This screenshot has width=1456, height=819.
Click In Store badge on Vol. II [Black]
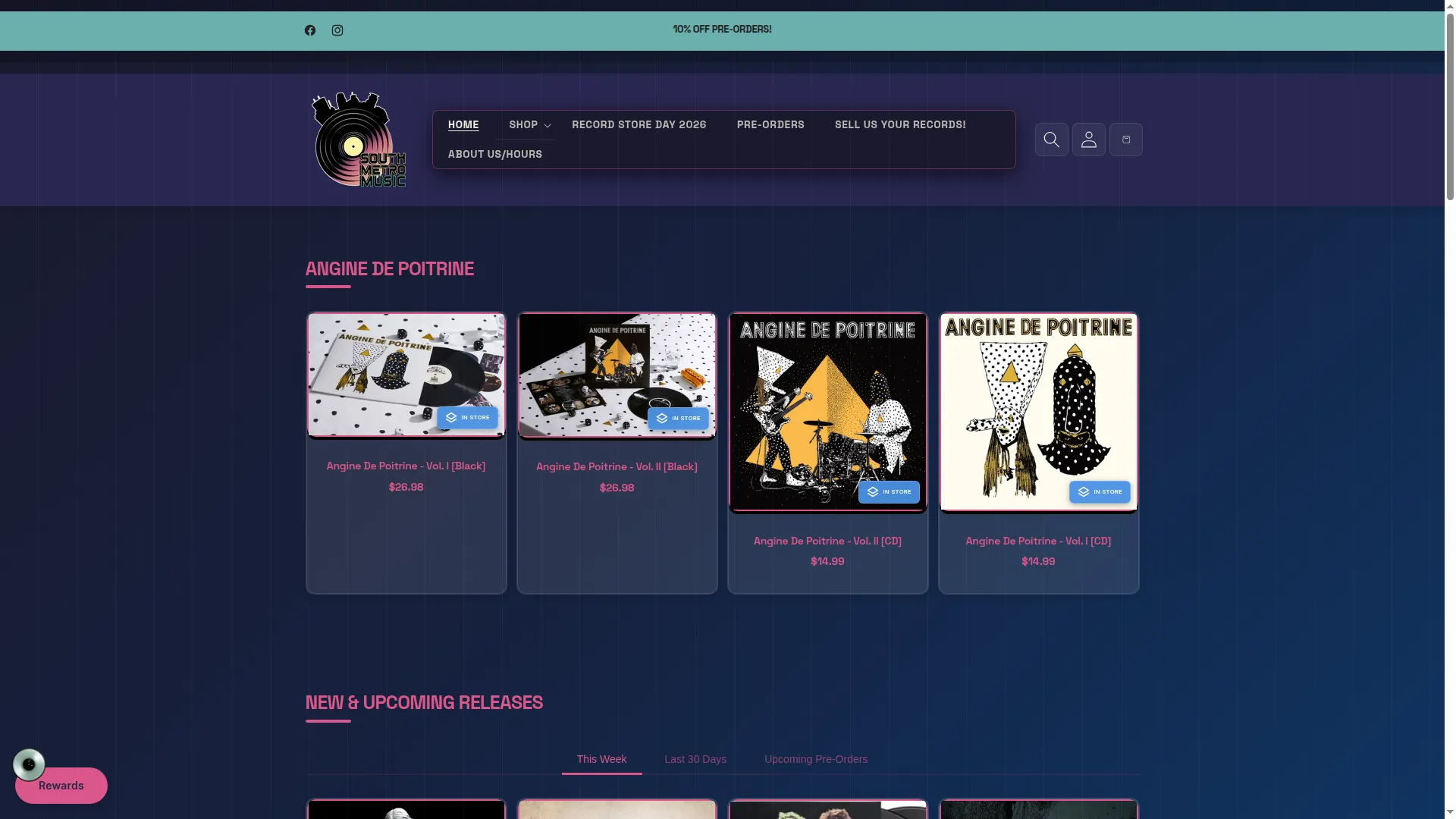coord(678,419)
